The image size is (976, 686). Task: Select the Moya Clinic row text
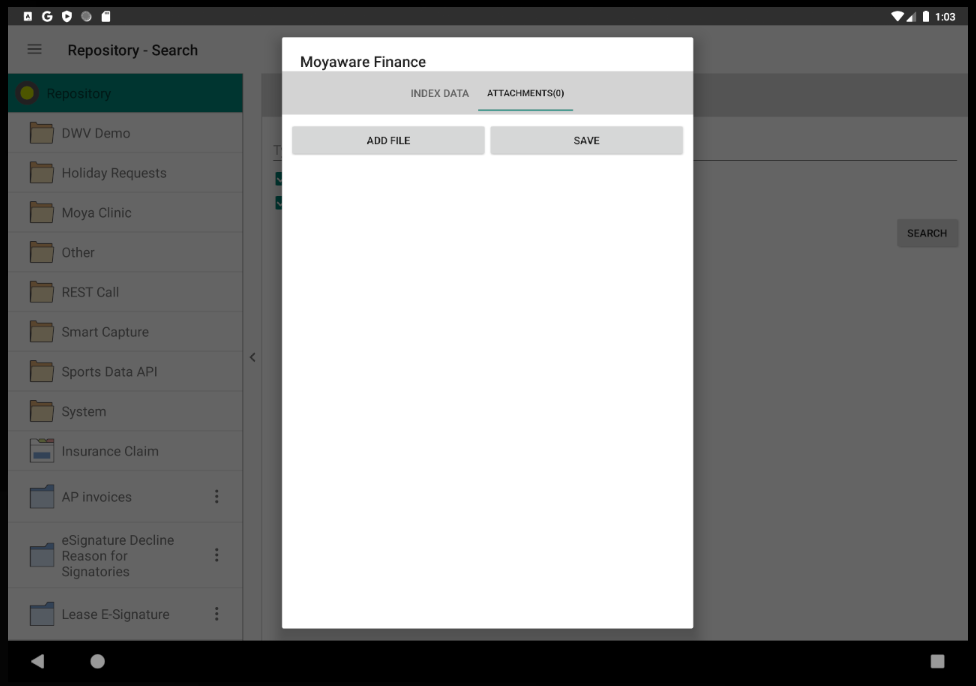click(x=96, y=213)
